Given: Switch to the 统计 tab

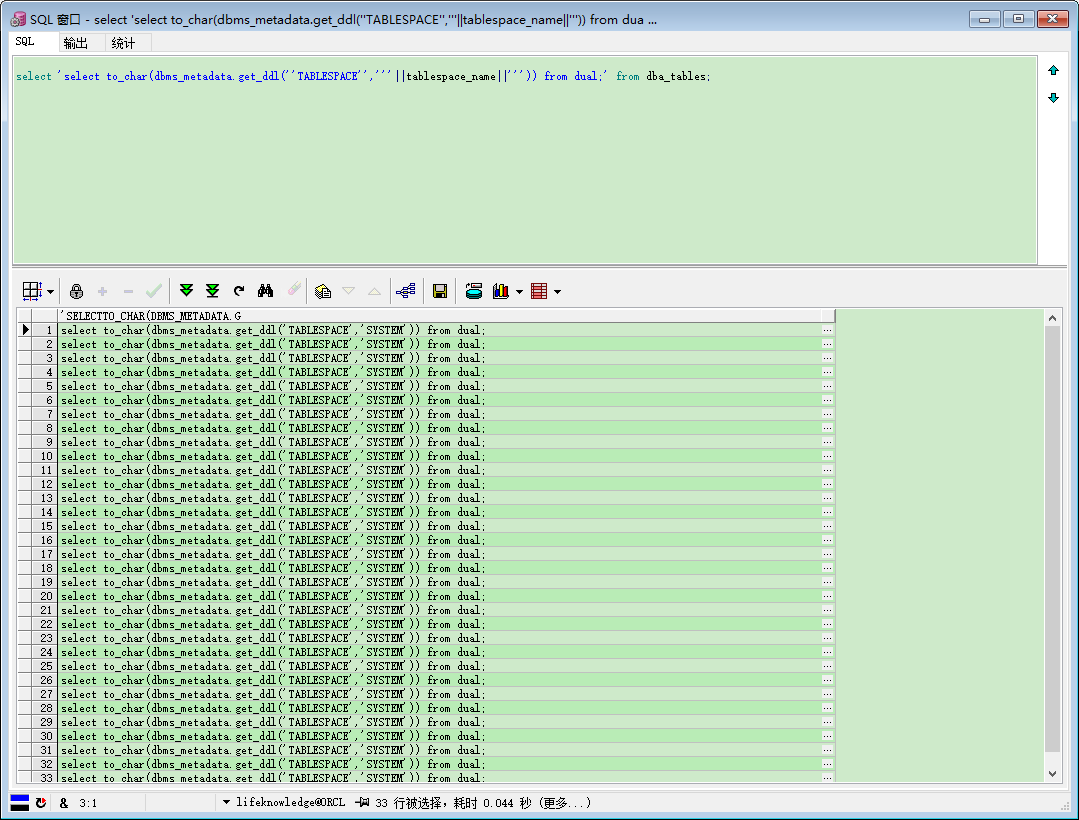Looking at the screenshot, I should [x=123, y=42].
